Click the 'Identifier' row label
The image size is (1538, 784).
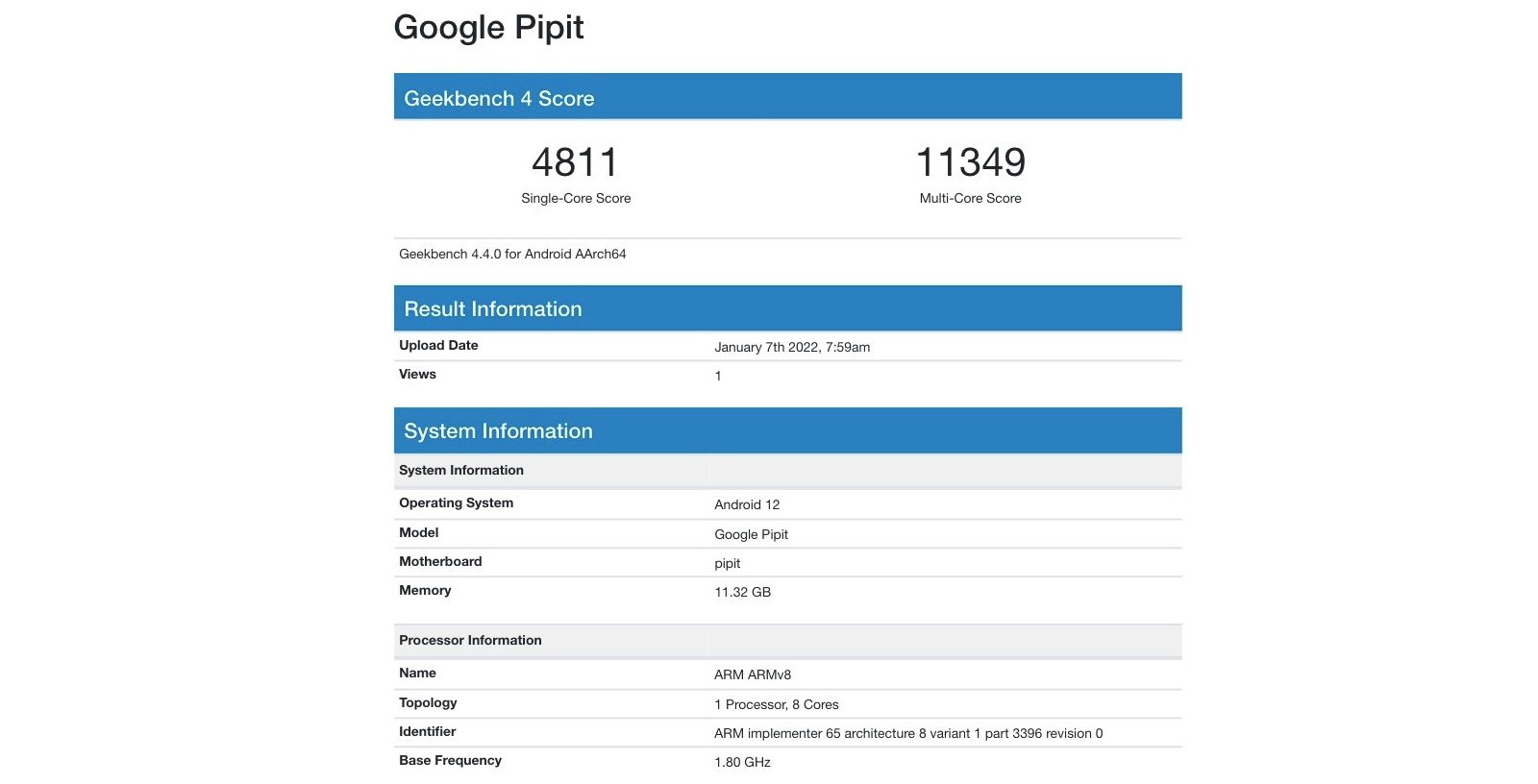(427, 731)
